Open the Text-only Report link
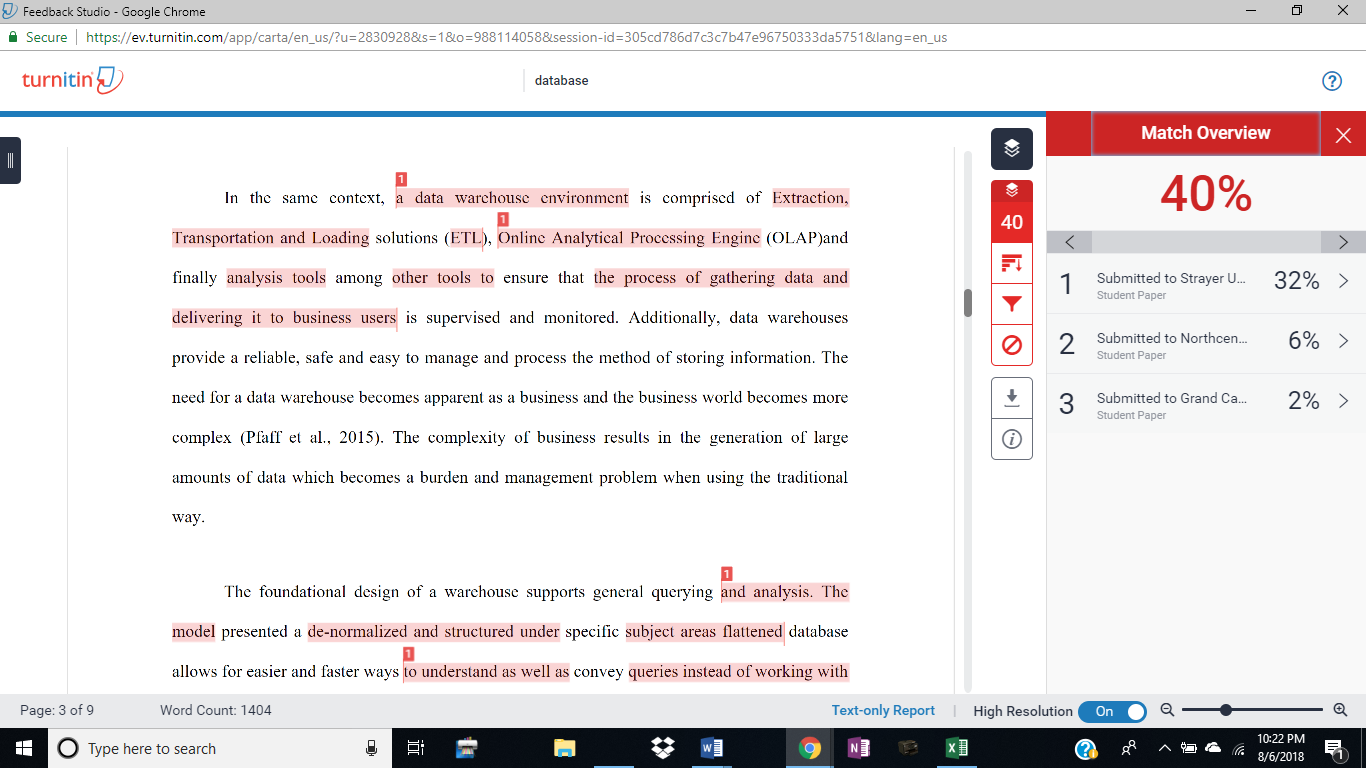 (883, 710)
